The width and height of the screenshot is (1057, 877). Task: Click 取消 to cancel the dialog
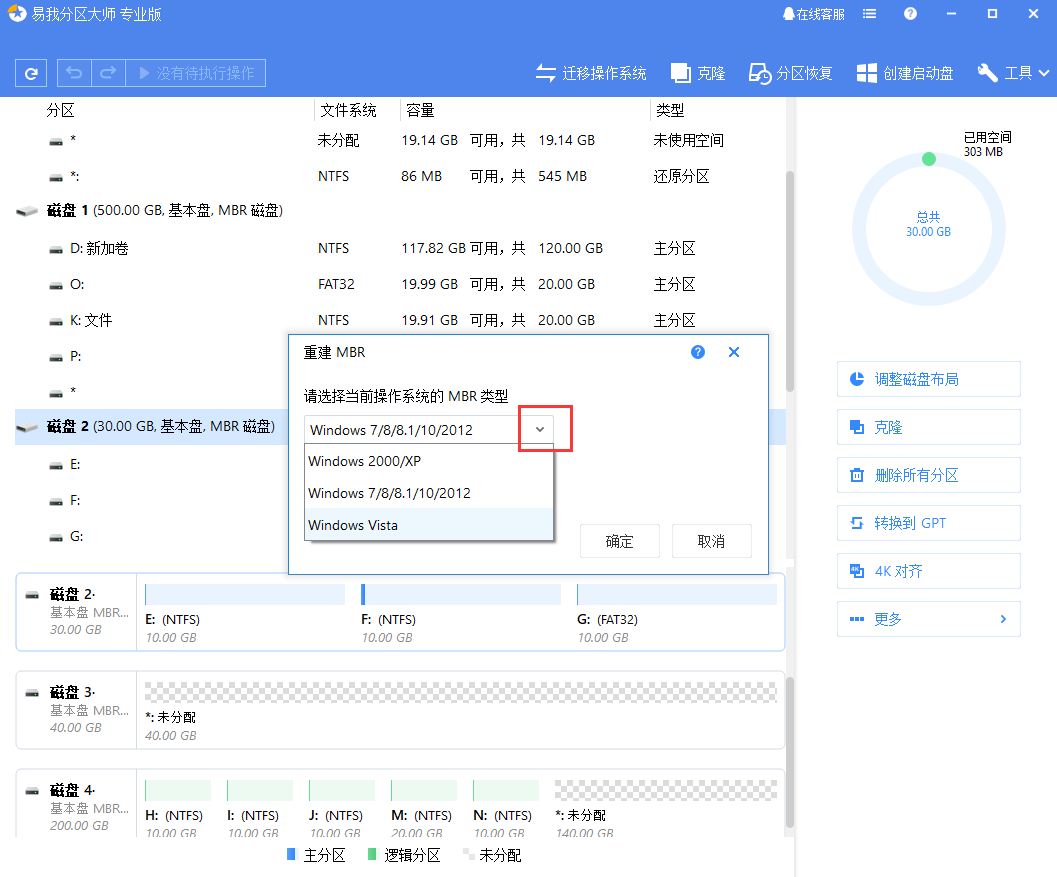tap(711, 540)
